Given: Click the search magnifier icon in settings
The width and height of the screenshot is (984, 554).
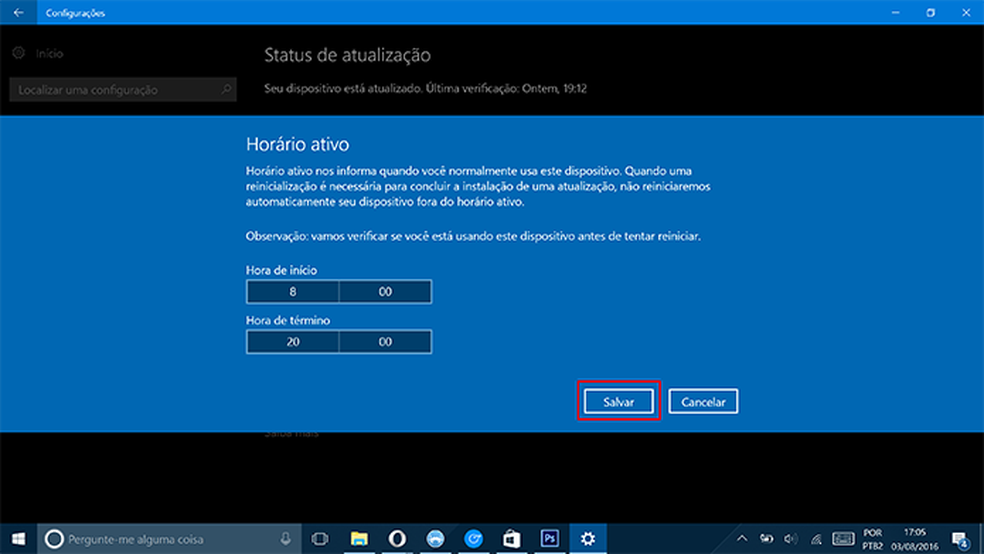Looking at the screenshot, I should (226, 90).
